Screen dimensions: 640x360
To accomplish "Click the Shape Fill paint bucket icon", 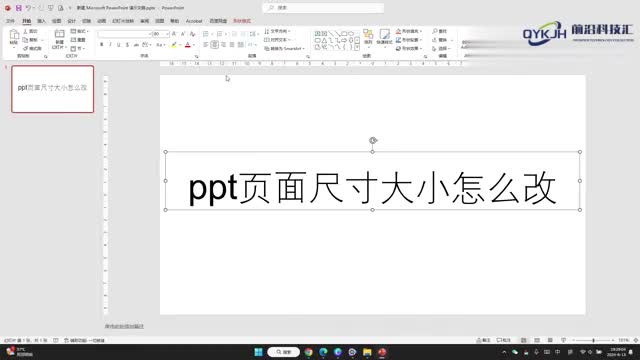I will (x=398, y=31).
